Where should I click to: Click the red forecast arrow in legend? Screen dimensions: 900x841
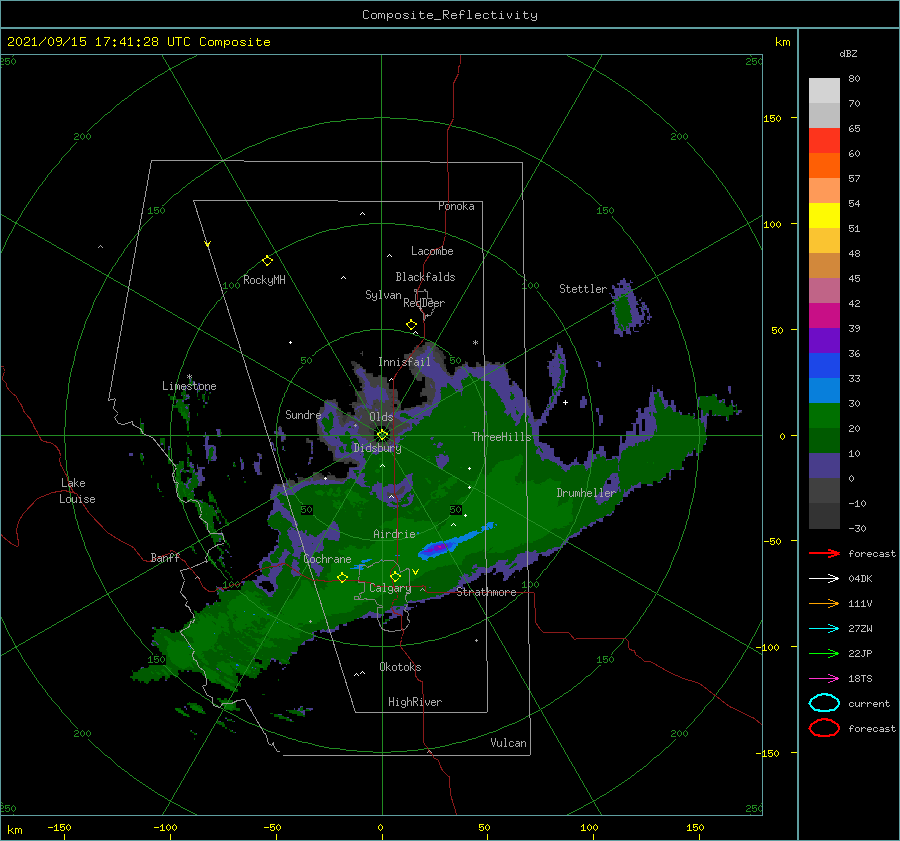click(824, 553)
